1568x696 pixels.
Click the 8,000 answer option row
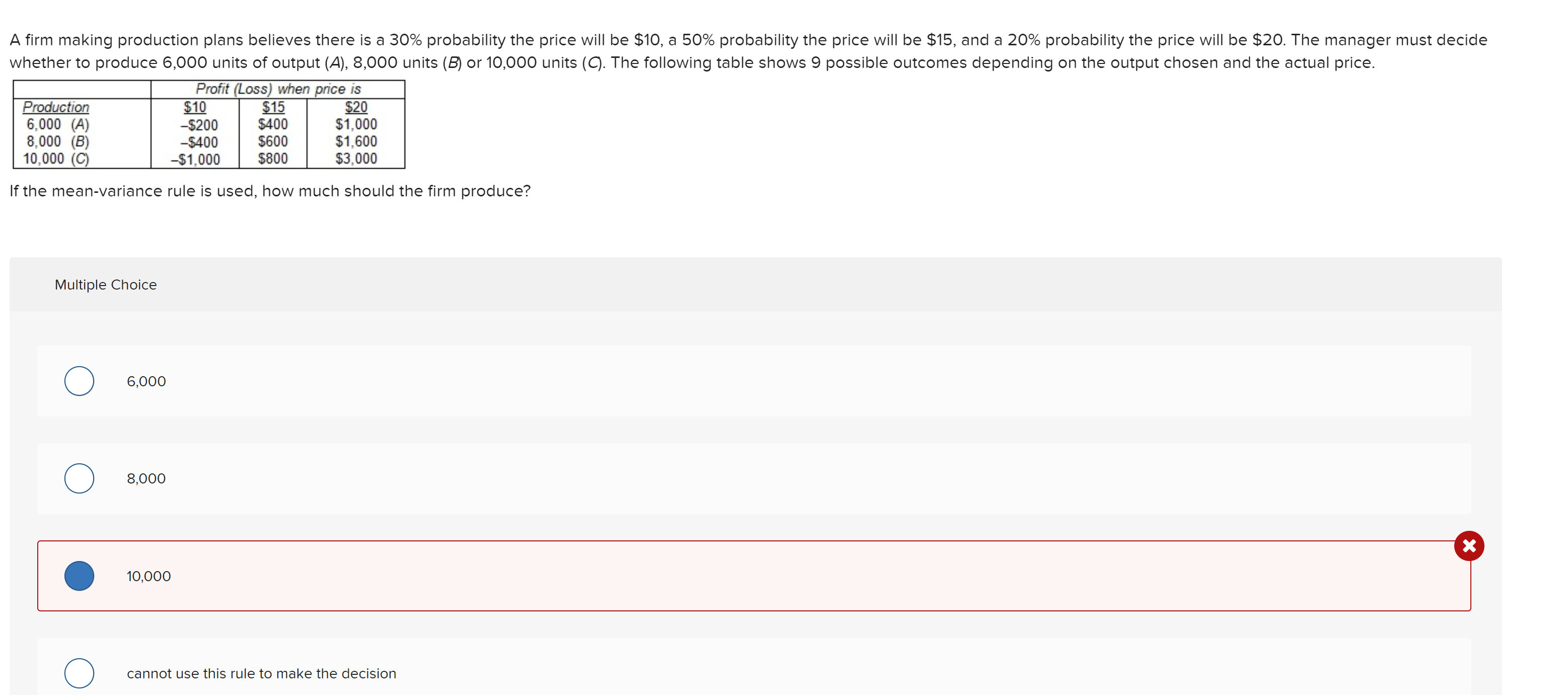(x=730, y=478)
